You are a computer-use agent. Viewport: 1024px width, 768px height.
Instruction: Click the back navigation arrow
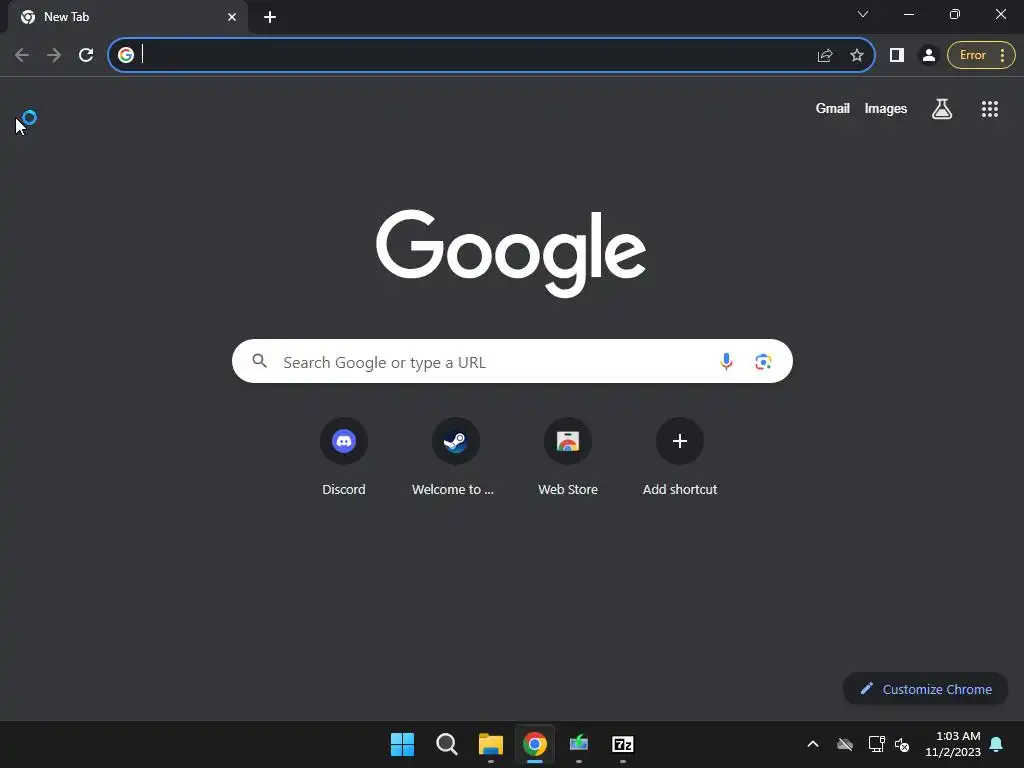[22, 55]
